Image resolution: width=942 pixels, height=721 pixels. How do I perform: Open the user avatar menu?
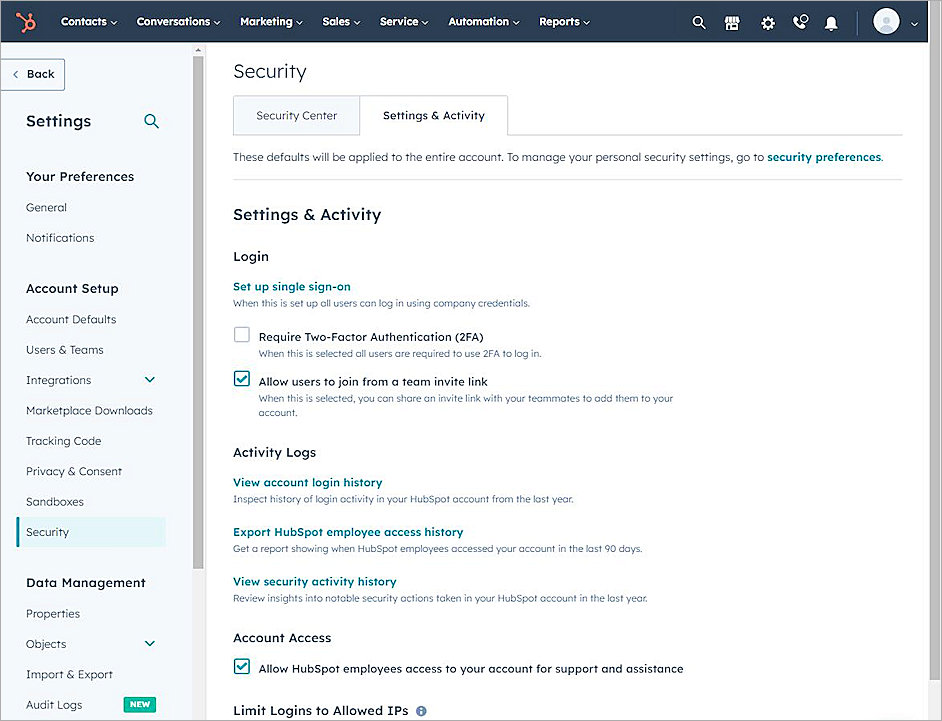886,21
